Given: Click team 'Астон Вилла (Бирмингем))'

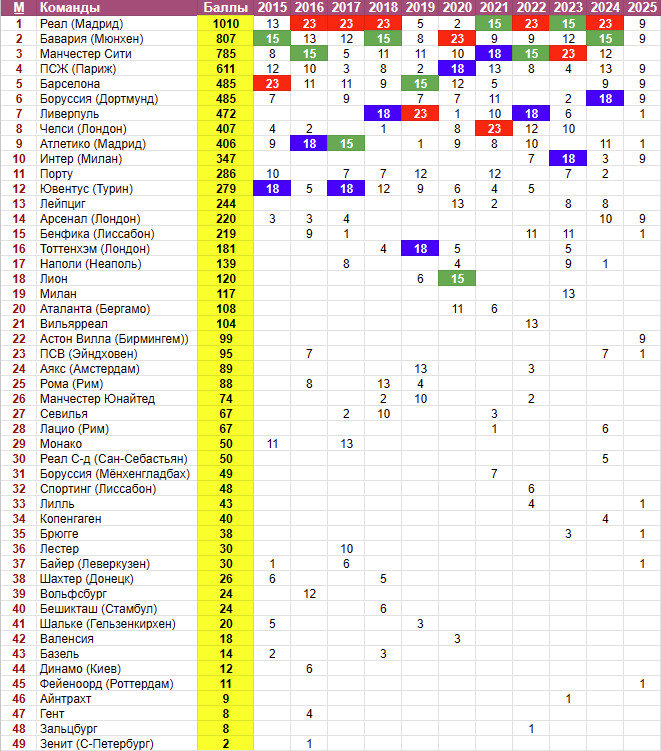Looking at the screenshot, I should click(114, 339).
